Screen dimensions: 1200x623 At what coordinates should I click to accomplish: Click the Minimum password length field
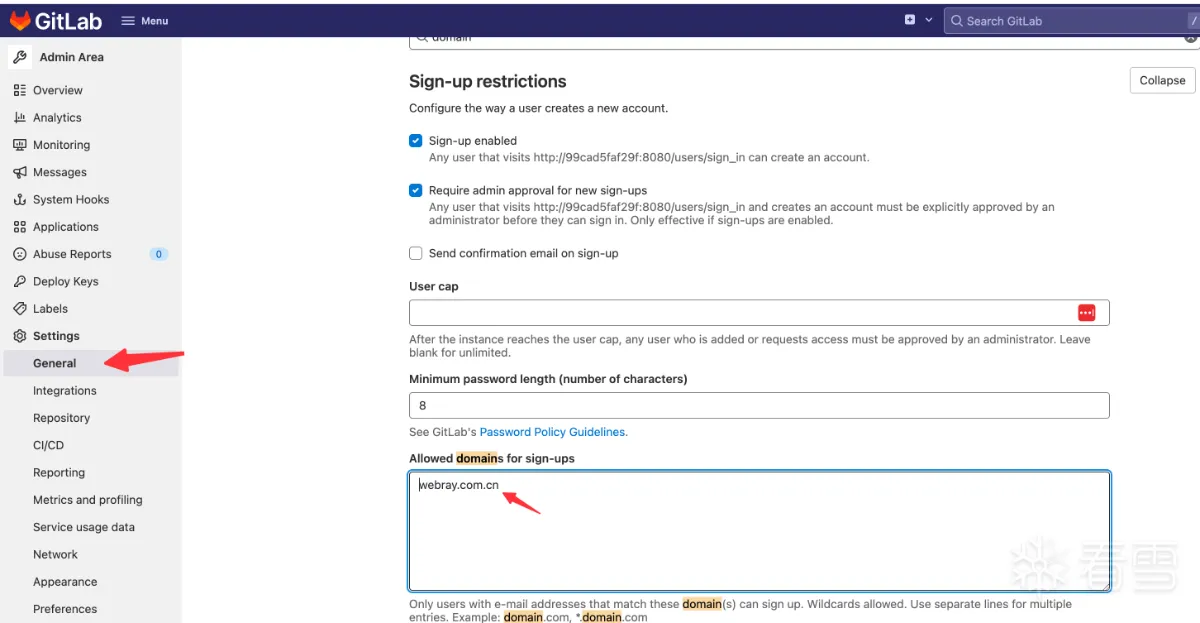tap(759, 405)
